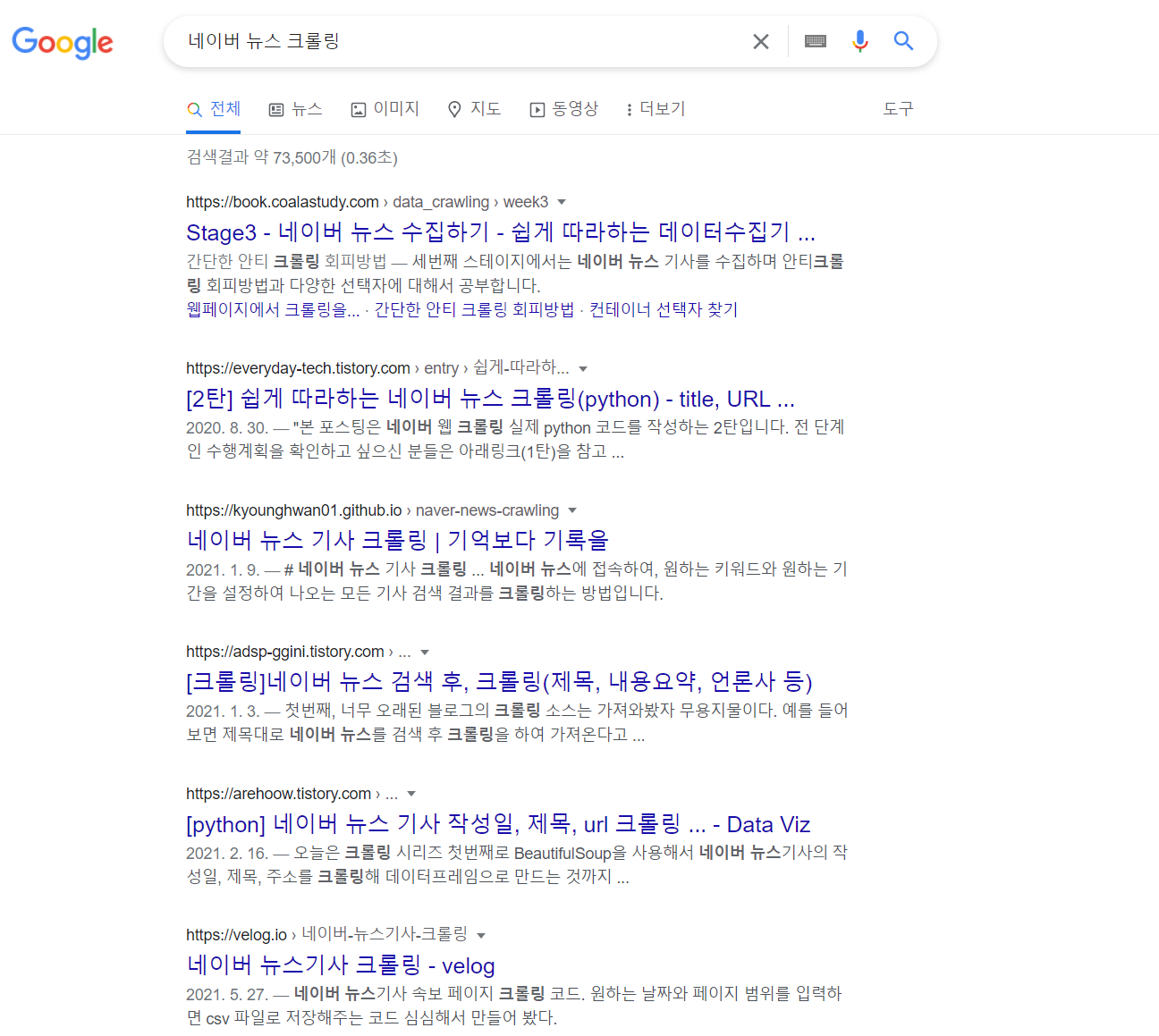Expand the arrow next to velog.io URL
This screenshot has height=1036, width=1159.
481,936
